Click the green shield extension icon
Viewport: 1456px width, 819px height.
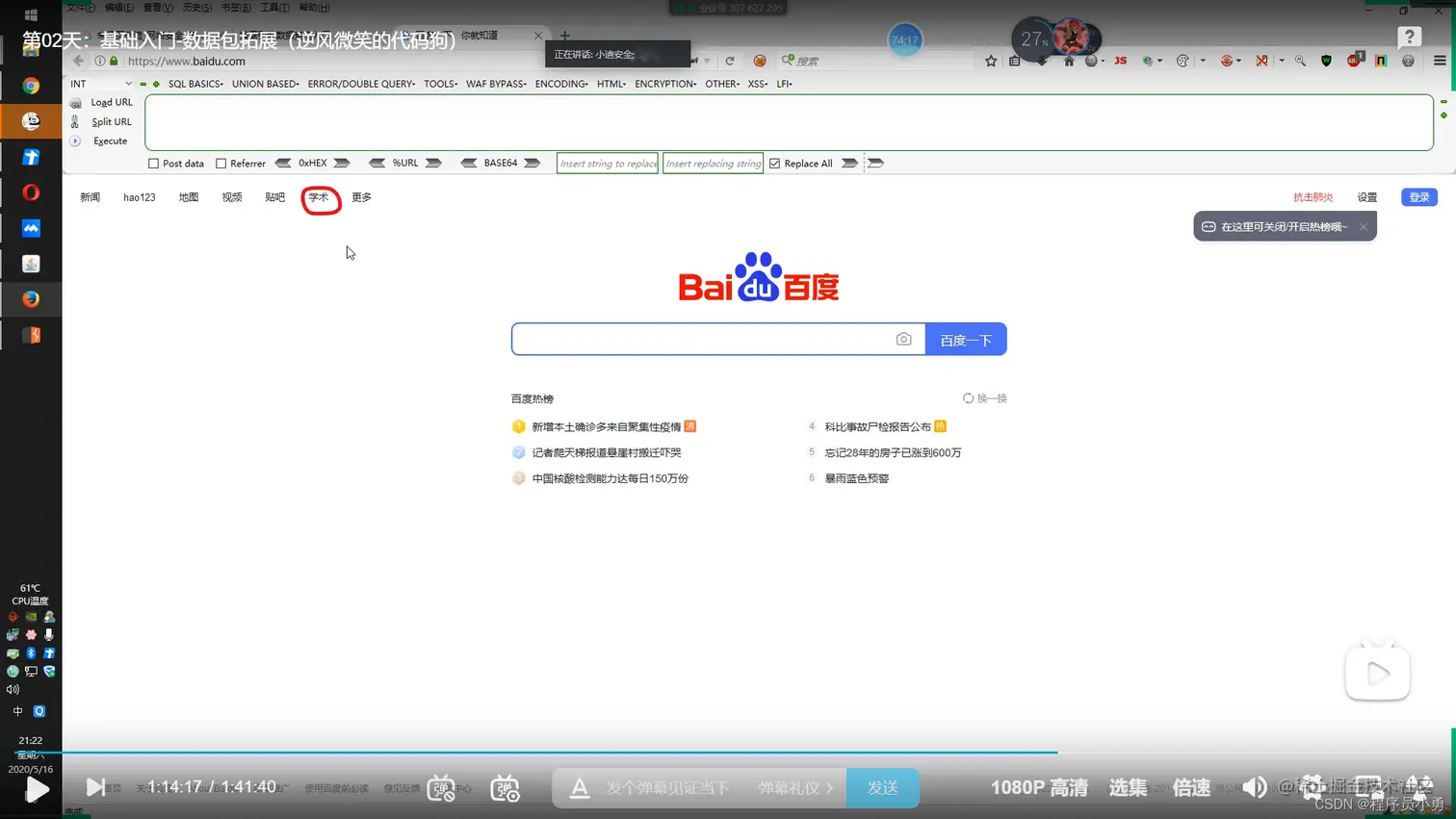pyautogui.click(x=1326, y=61)
